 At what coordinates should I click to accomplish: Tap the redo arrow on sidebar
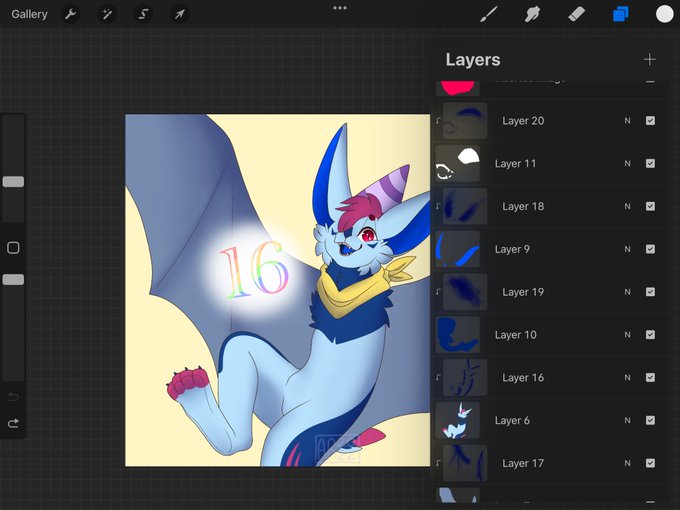[13, 423]
